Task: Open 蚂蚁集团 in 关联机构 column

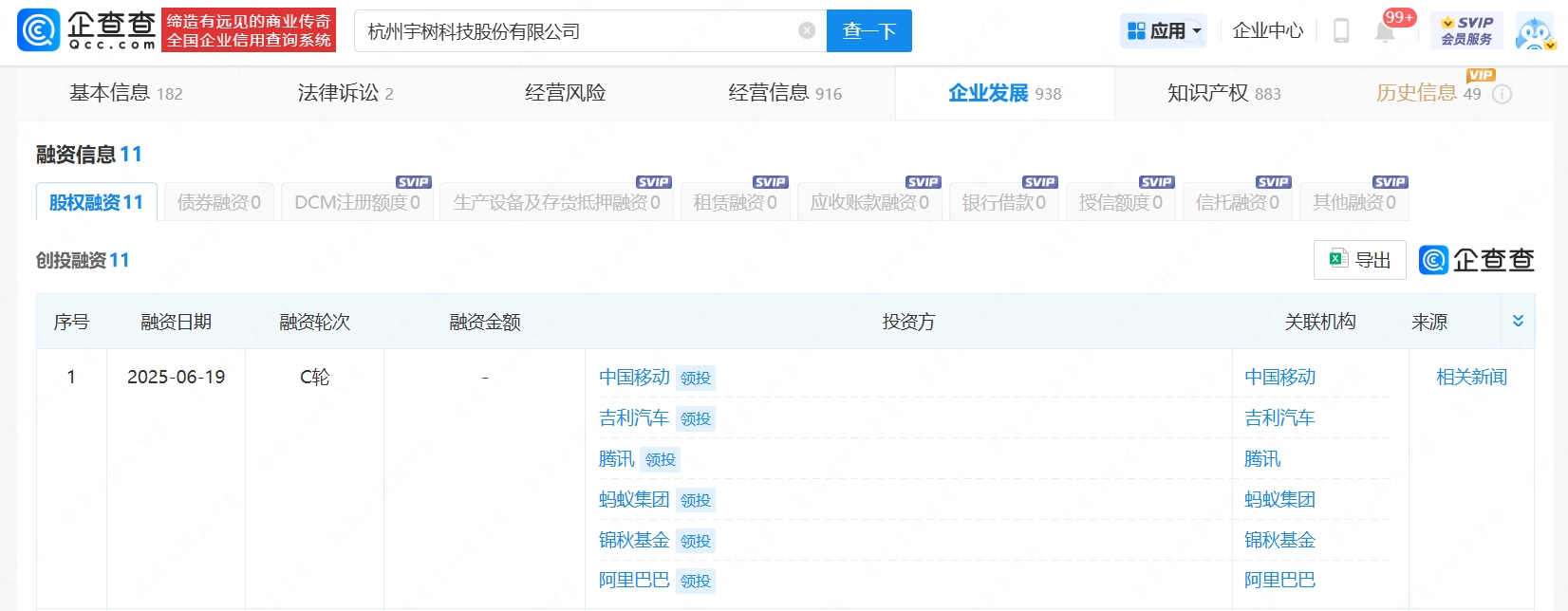Action: point(1280,499)
